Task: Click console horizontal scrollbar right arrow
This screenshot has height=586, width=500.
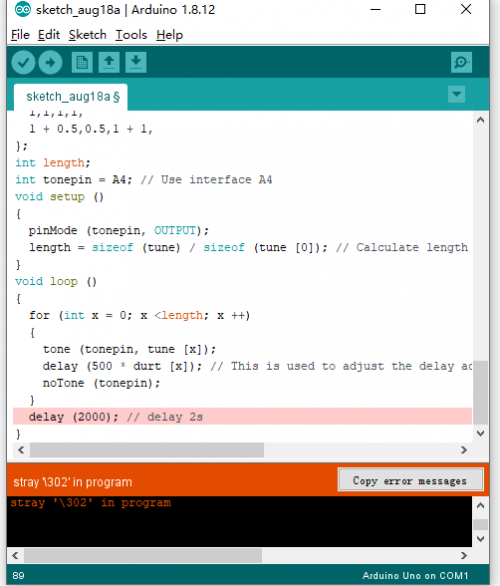Action: (464, 555)
